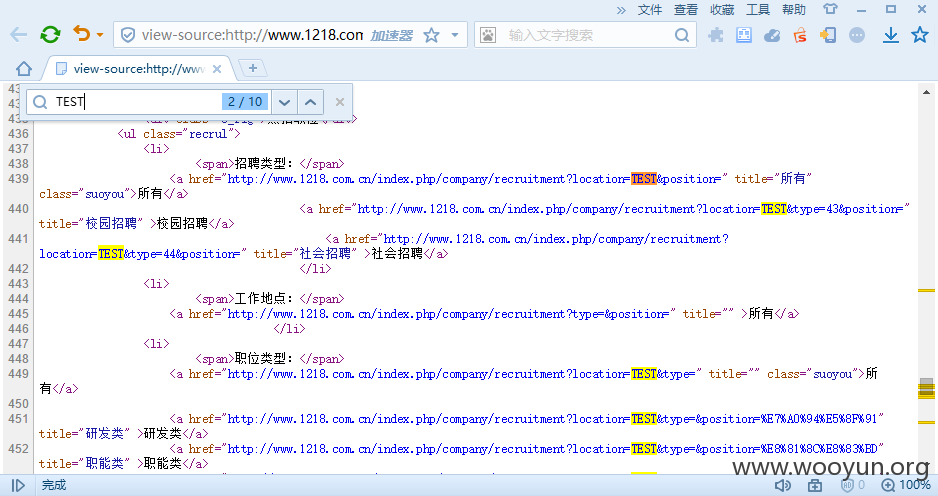Open ad-block shield icon in status bar
This screenshot has height=496, width=938.
coord(847,485)
